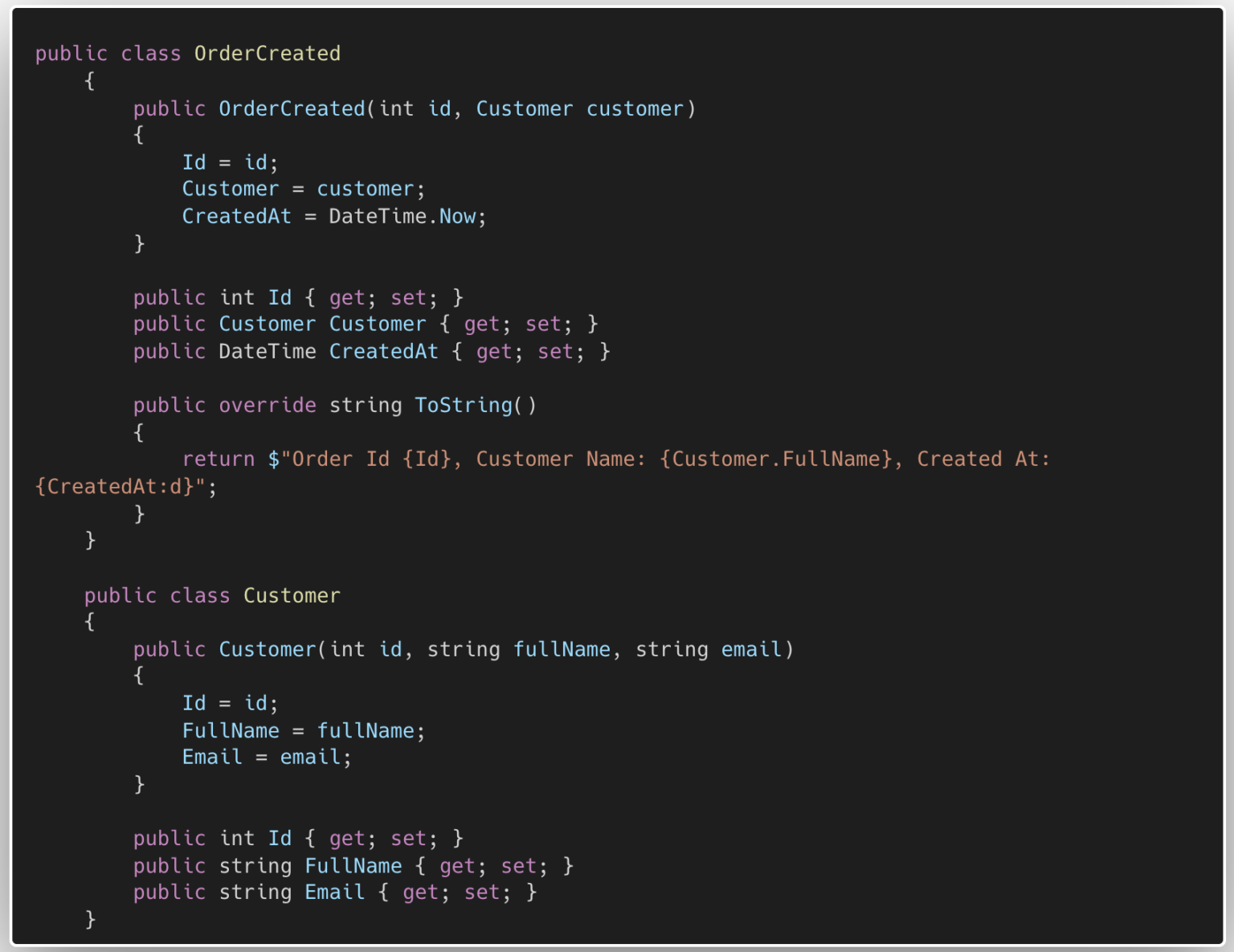Click the ToString method name
1234x952 pixels.
pos(463,405)
